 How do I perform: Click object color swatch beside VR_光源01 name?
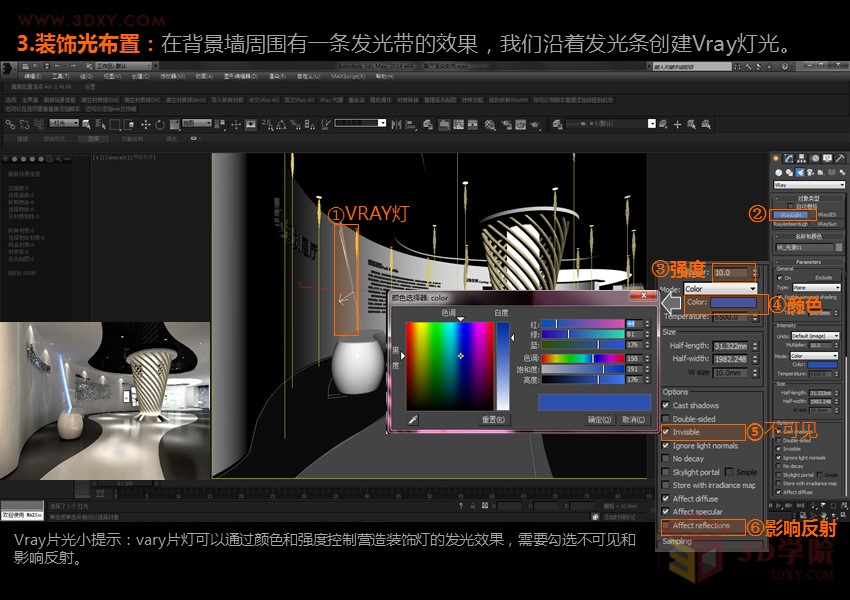click(x=839, y=247)
